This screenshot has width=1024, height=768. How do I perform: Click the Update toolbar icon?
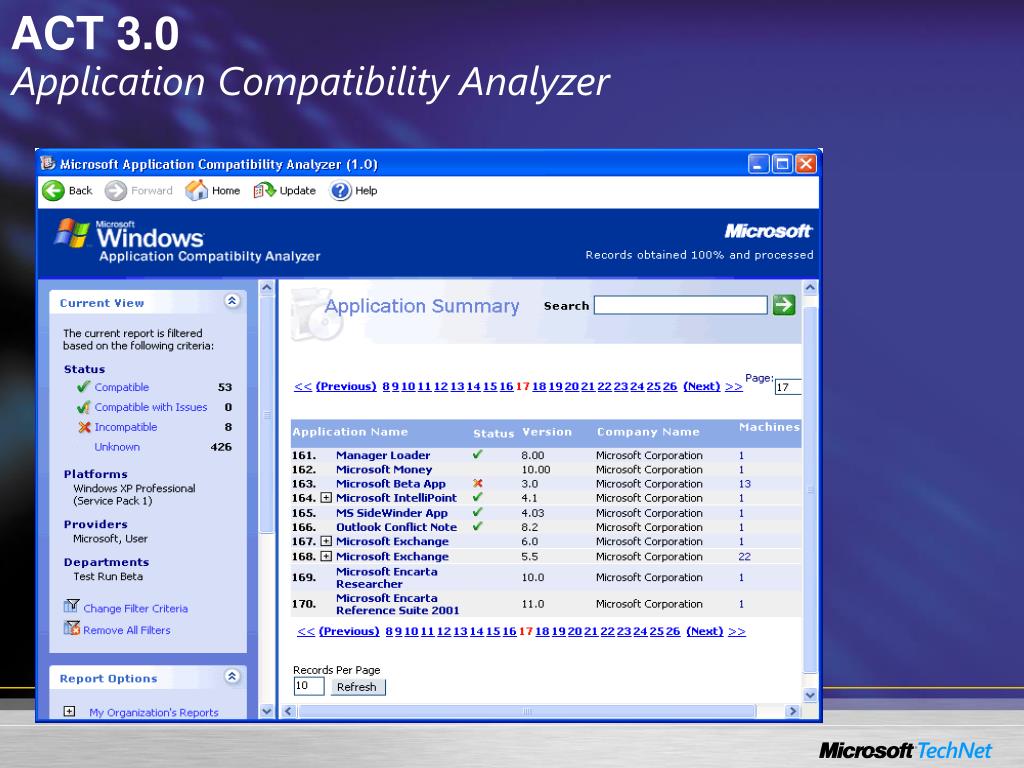pyautogui.click(x=264, y=191)
